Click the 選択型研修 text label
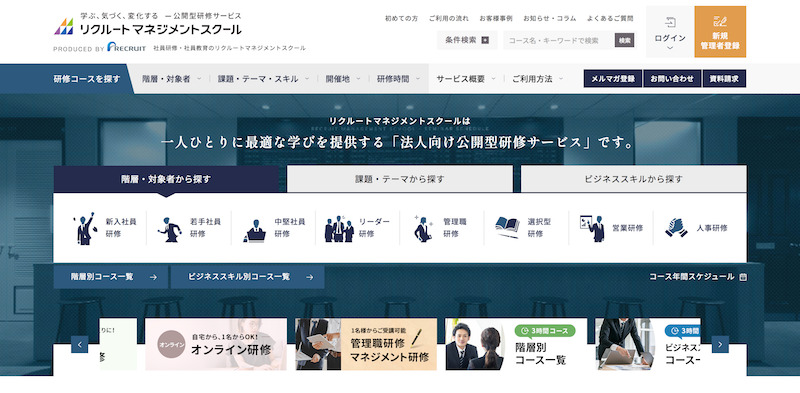800x393 pixels. 539,228
